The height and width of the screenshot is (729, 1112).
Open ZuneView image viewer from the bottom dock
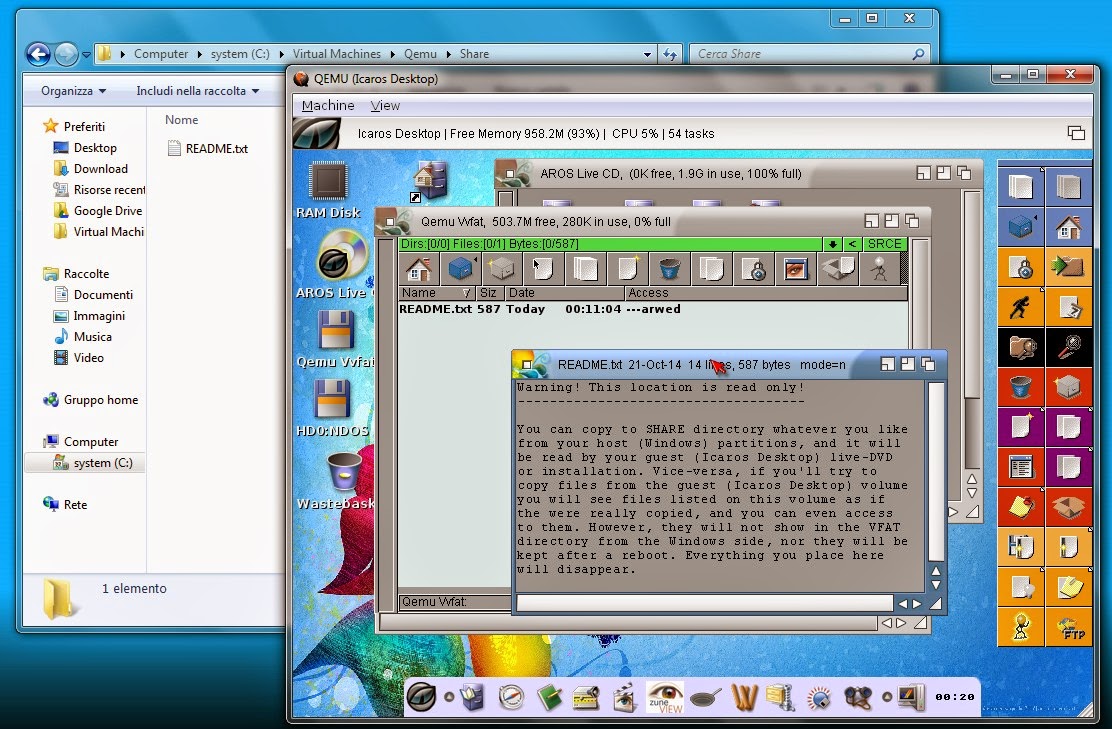pos(665,697)
